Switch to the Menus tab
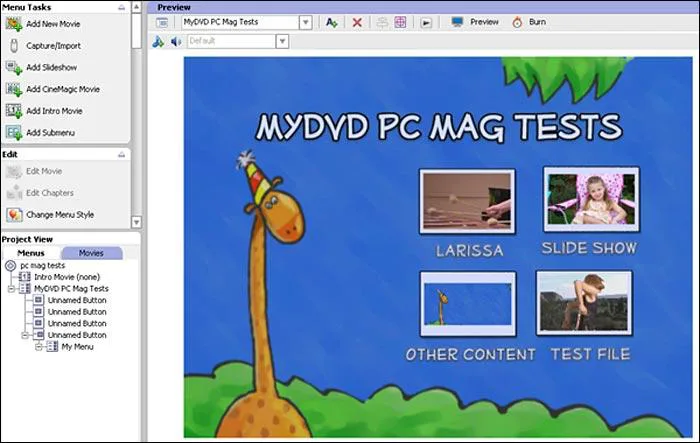Image resolution: width=700 pixels, height=443 pixels. pos(31,253)
